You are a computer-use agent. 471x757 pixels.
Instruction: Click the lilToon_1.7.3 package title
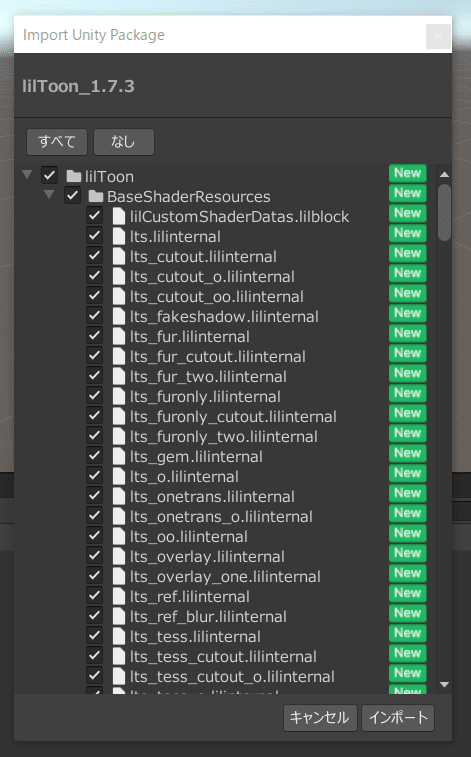78,86
